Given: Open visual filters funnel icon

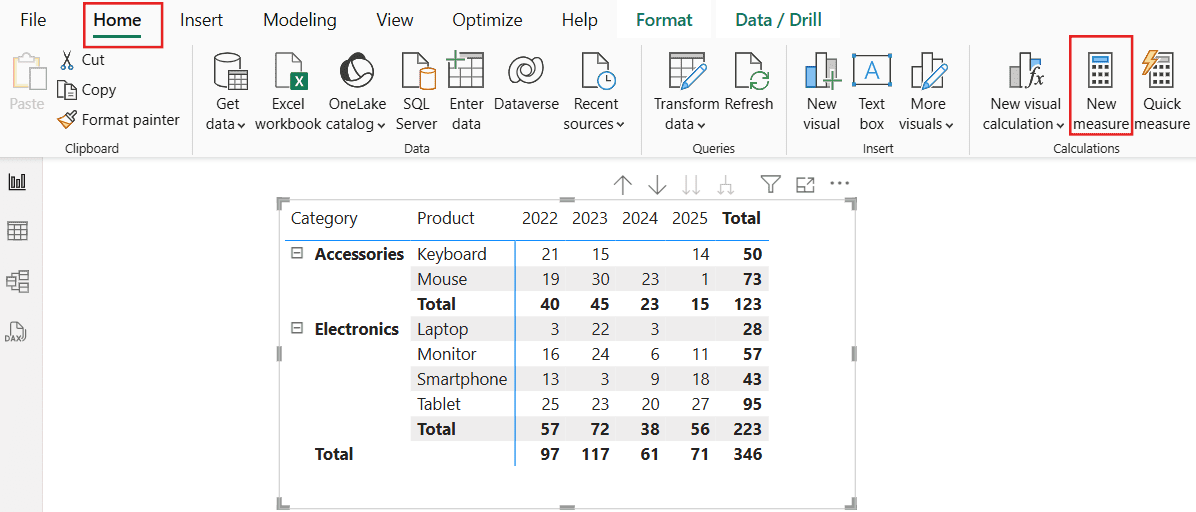Looking at the screenshot, I should [771, 184].
